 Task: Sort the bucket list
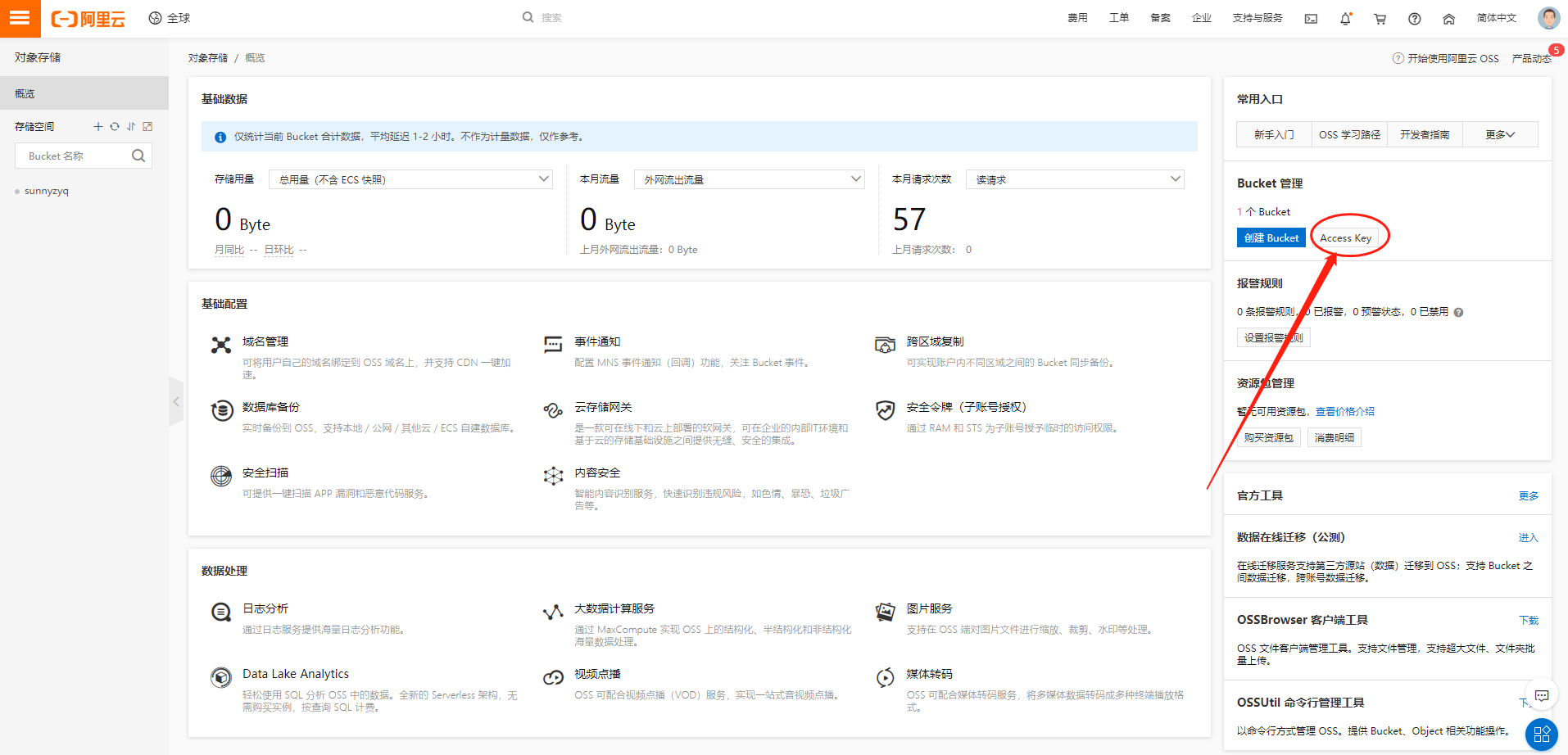131,126
